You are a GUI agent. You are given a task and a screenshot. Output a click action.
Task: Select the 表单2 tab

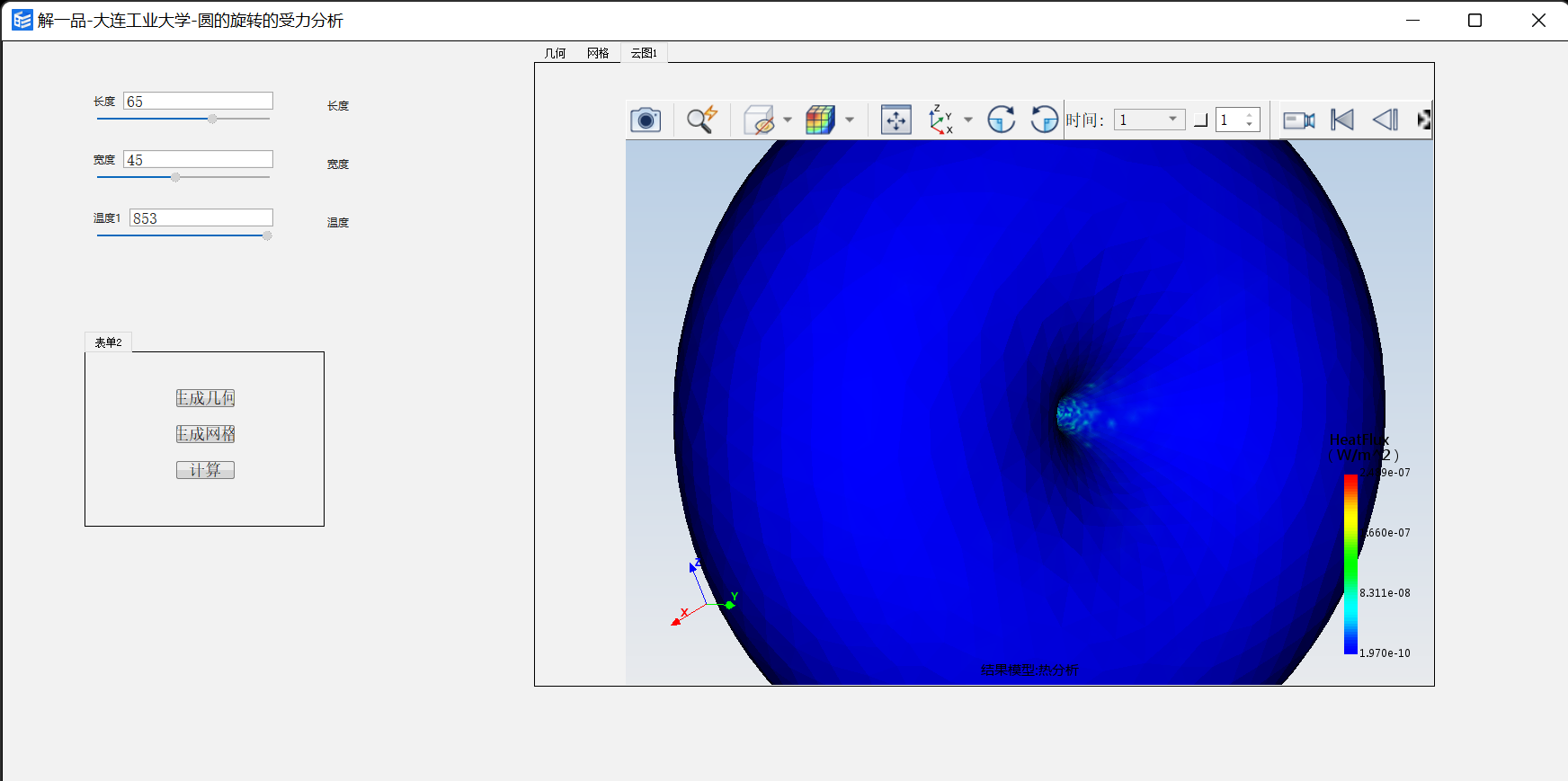[109, 342]
